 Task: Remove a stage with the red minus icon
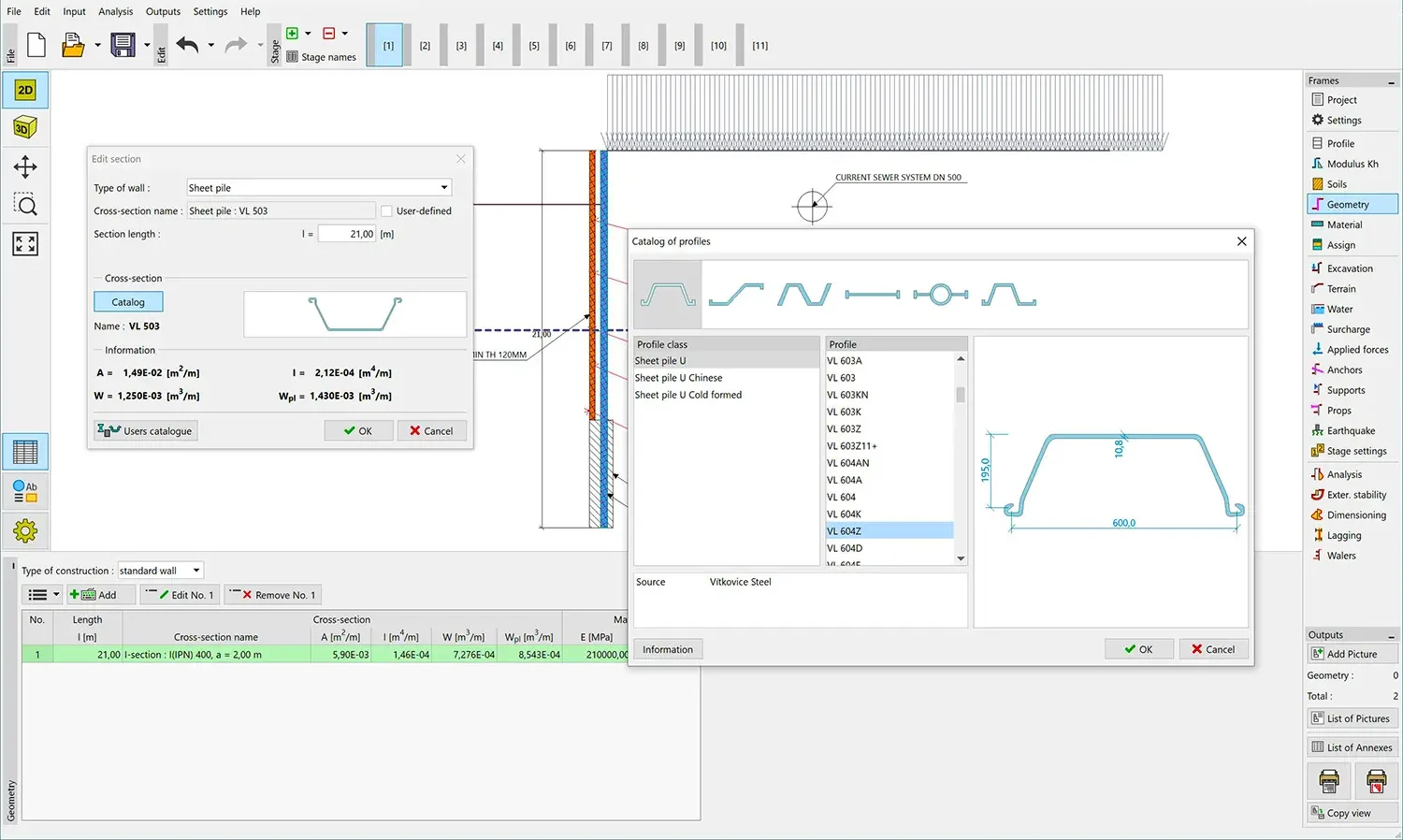(x=328, y=33)
